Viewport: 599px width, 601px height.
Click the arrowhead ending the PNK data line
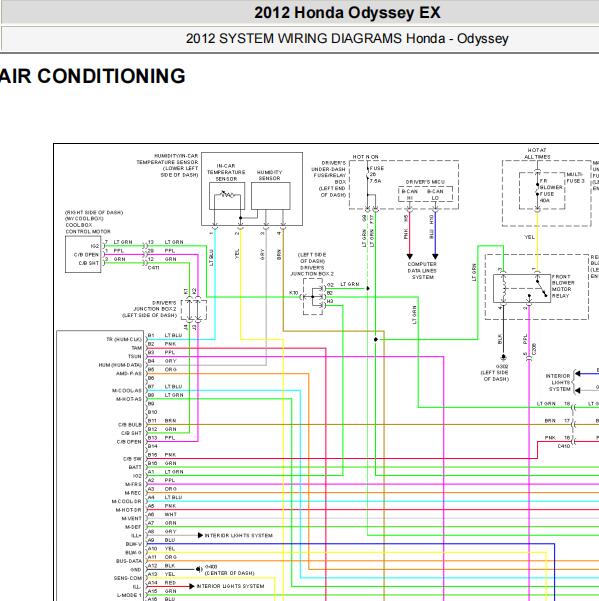point(410,256)
